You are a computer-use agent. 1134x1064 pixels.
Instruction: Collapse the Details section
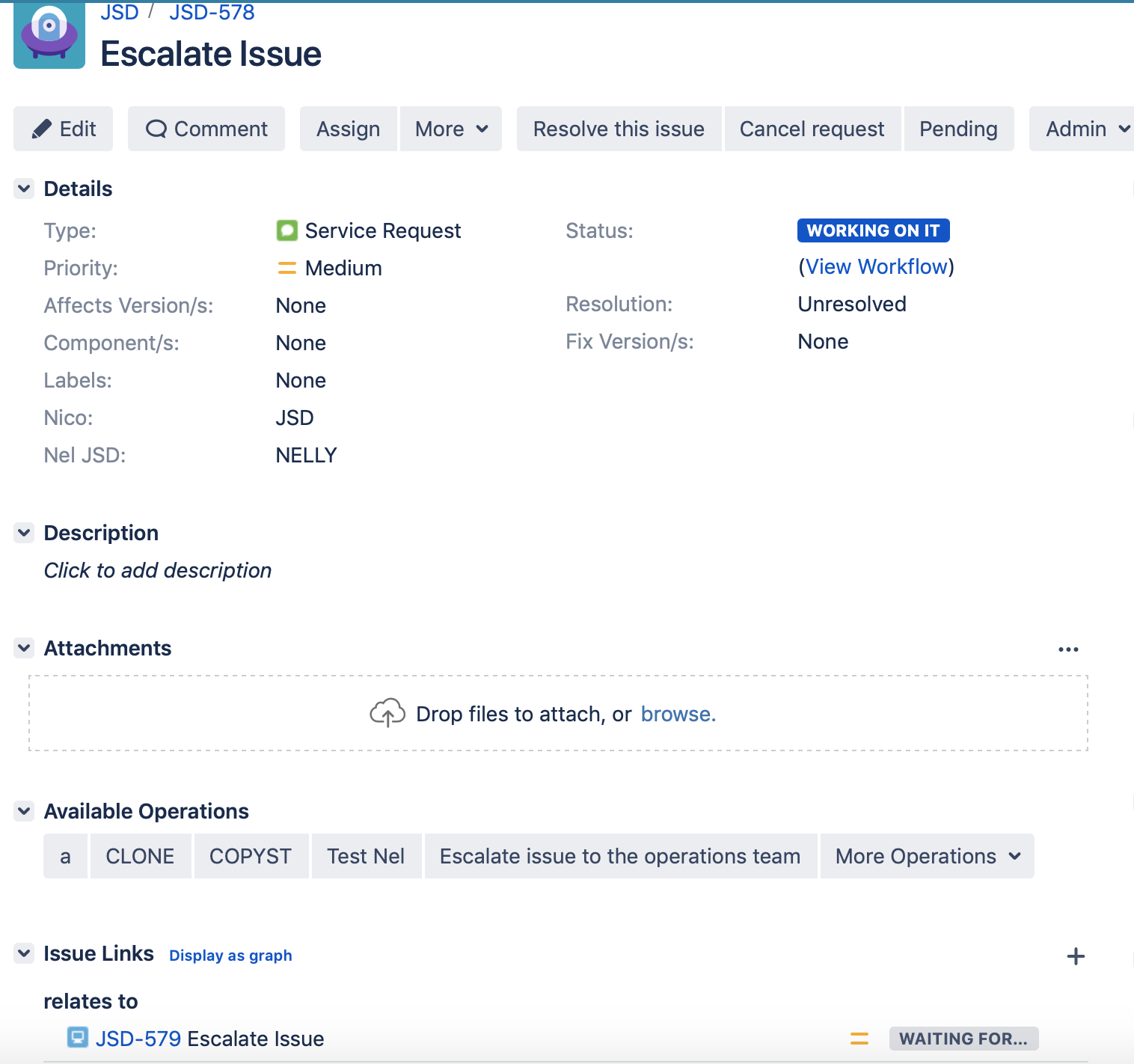(x=23, y=189)
